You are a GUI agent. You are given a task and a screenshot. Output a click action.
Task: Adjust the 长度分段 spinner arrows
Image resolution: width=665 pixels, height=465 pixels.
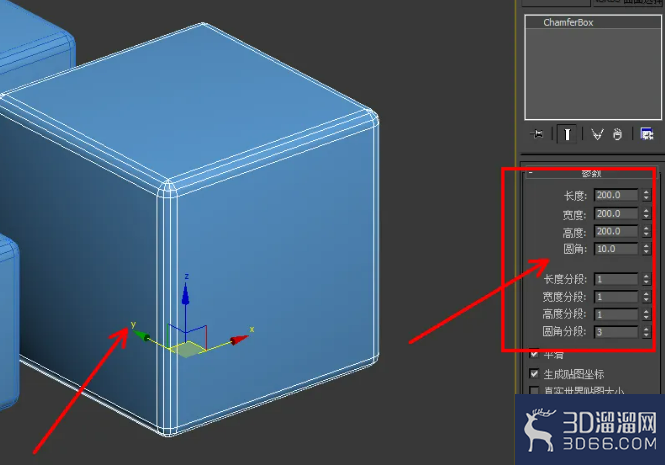click(646, 279)
